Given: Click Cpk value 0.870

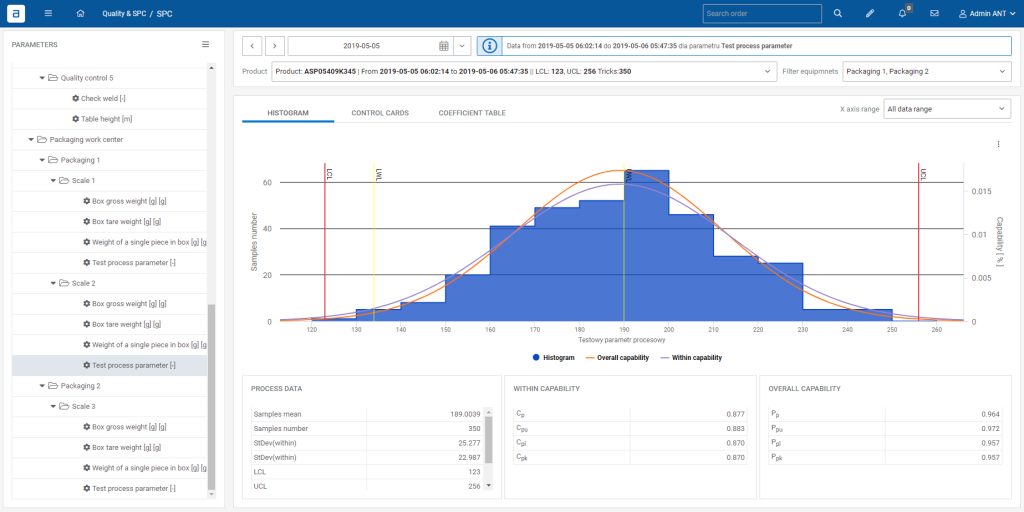Looking at the screenshot, I should tap(735, 458).
